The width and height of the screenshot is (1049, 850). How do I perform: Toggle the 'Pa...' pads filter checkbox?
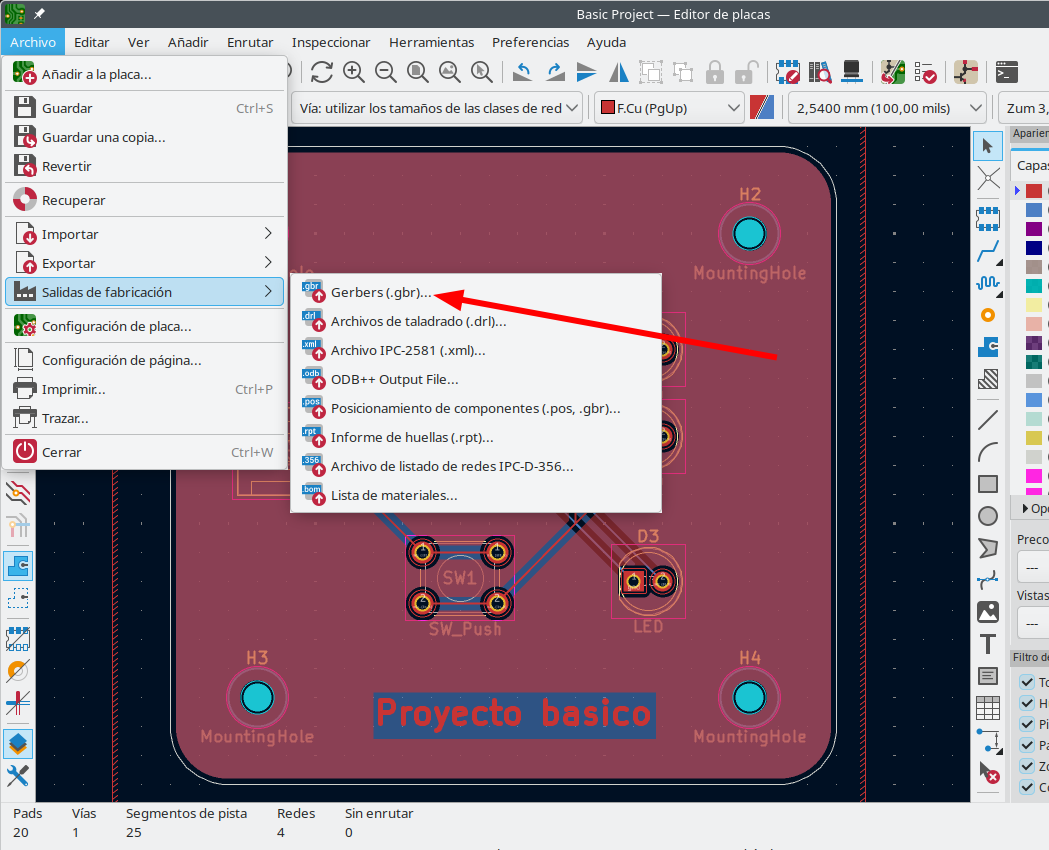pyautogui.click(x=1026, y=745)
